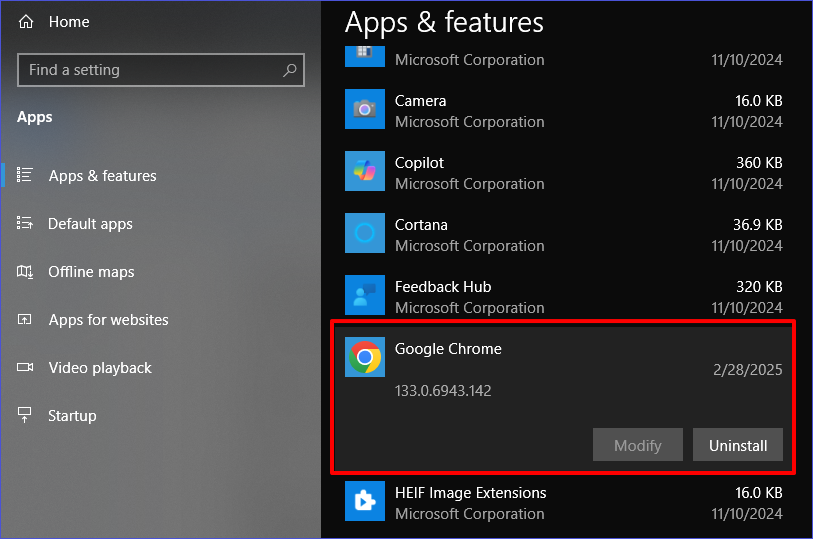
Task: Click the Default apps icon
Action: pyautogui.click(x=24, y=223)
